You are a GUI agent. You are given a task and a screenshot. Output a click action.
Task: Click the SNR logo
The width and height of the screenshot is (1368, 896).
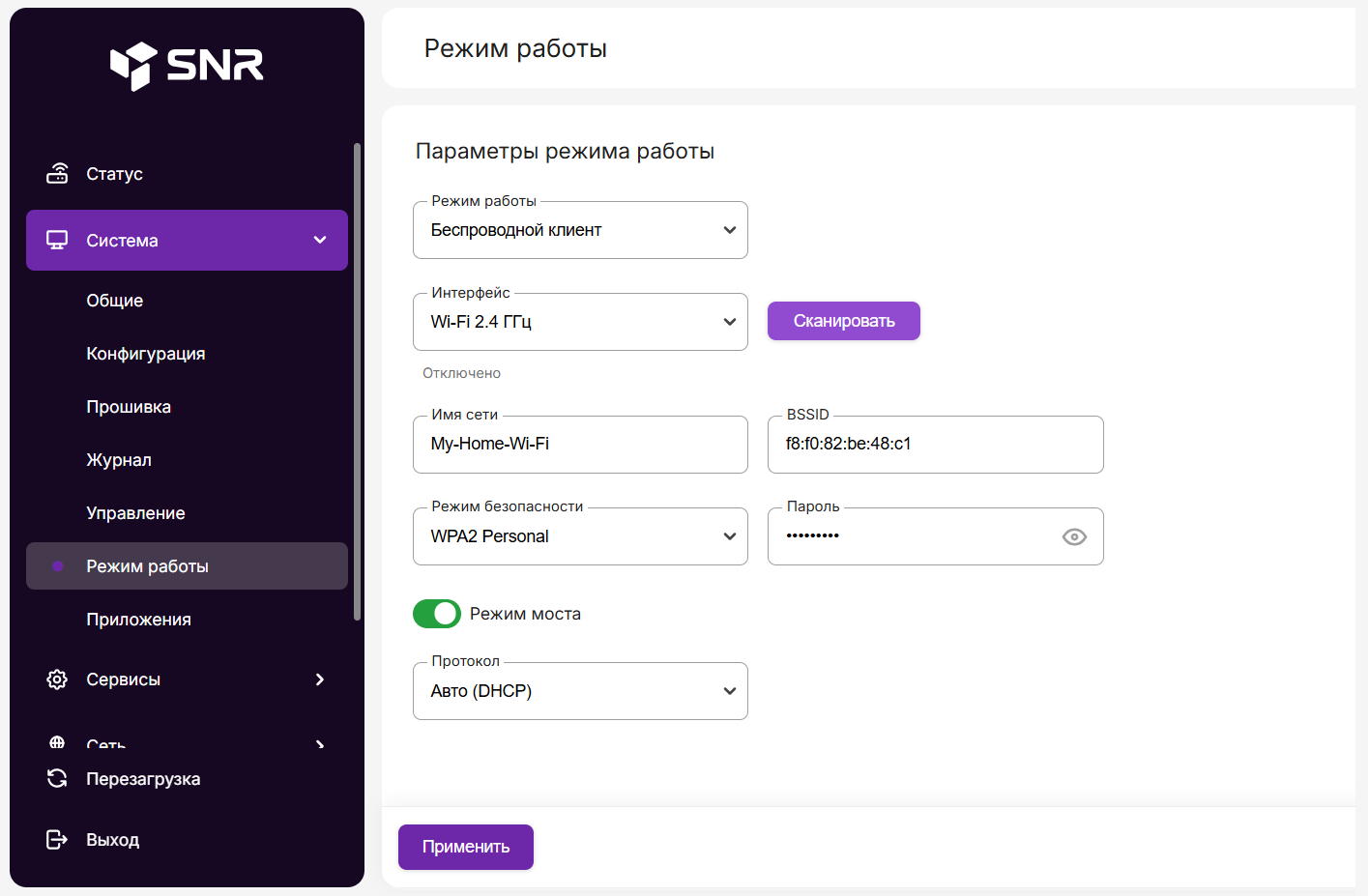tap(187, 66)
